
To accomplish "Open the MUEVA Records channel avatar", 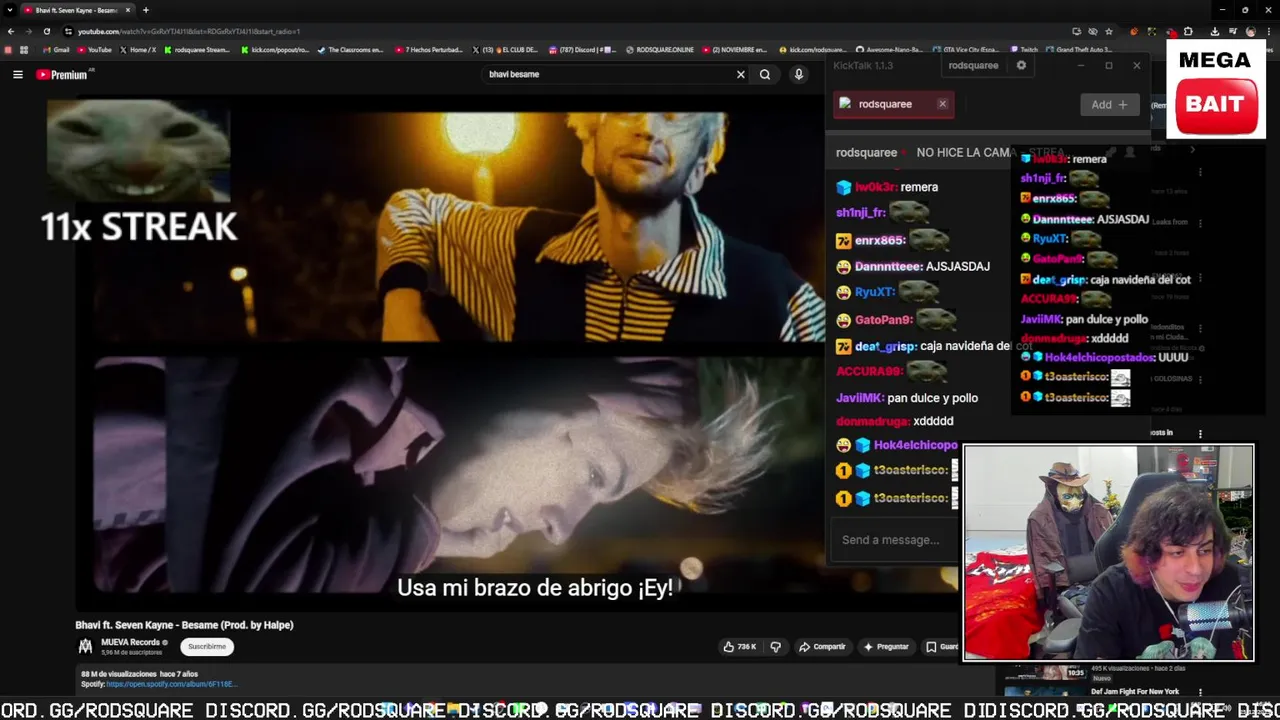I will point(86,646).
